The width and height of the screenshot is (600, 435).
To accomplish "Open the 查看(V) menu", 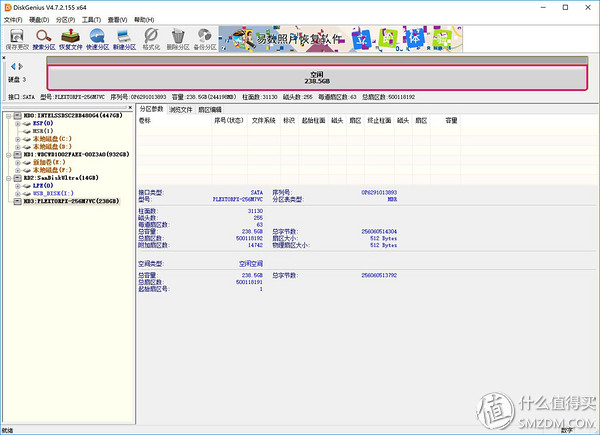I will click(x=117, y=20).
